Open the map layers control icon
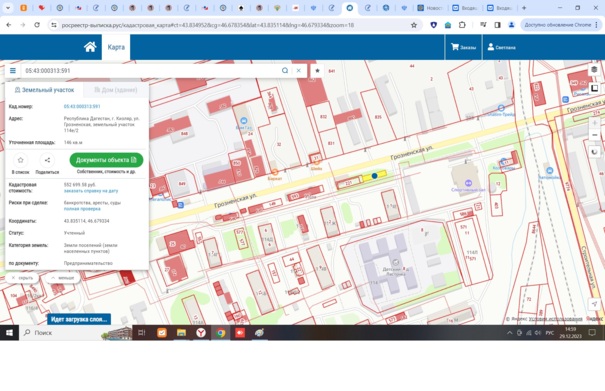The height and width of the screenshot is (391, 605). pos(594,69)
